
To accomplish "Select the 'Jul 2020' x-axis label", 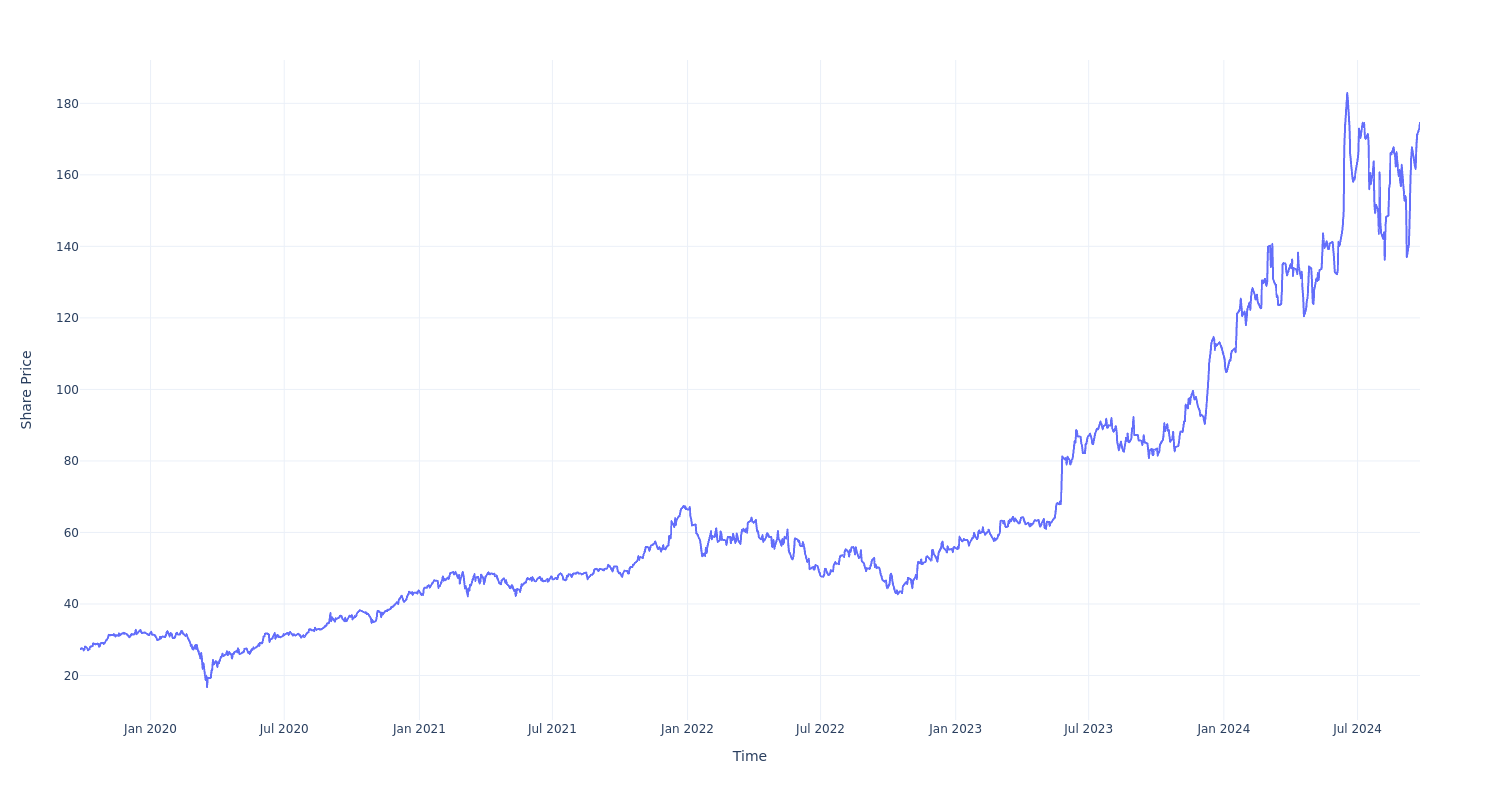I will [x=284, y=729].
